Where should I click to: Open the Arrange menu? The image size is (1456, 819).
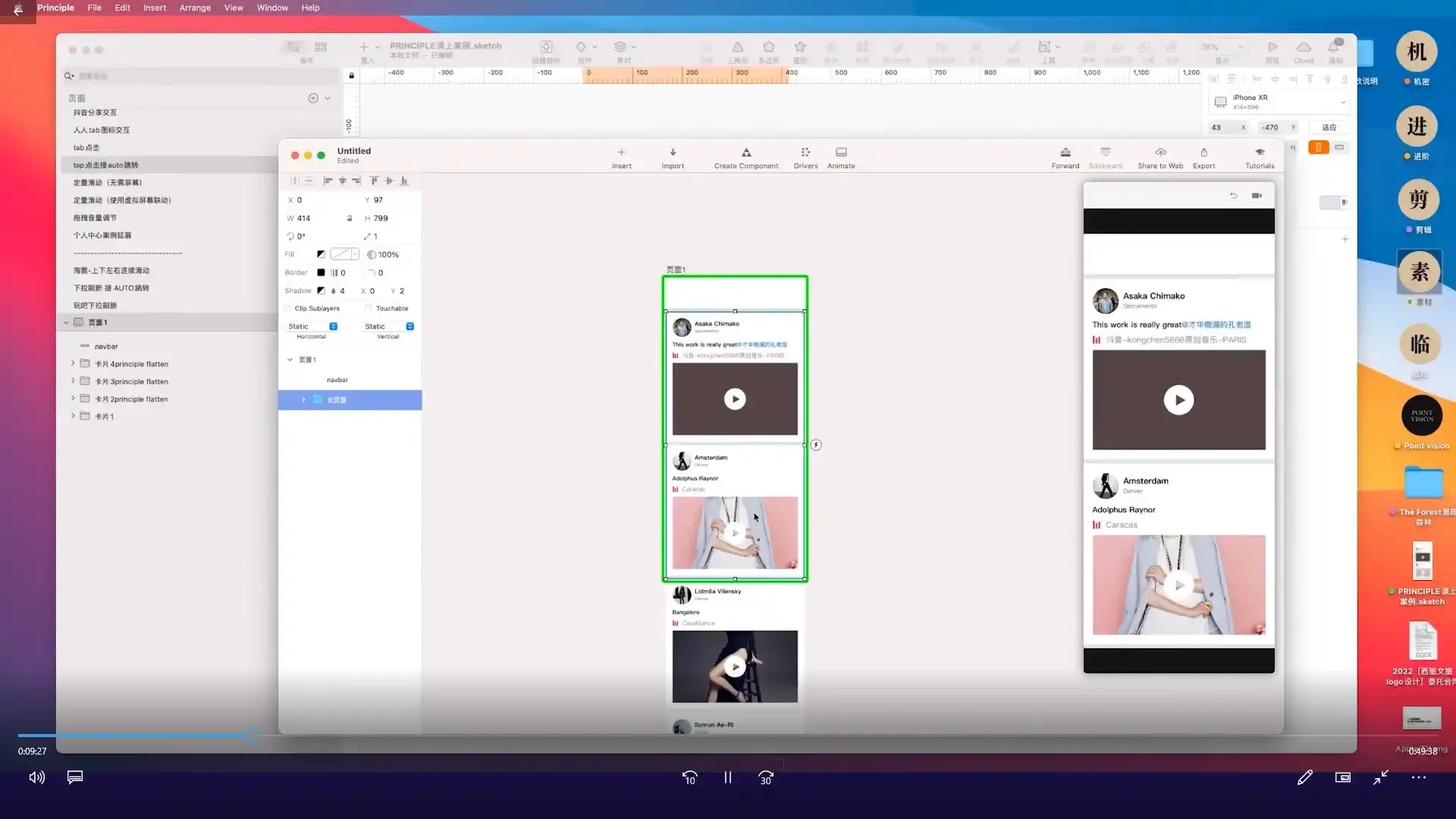coord(195,8)
